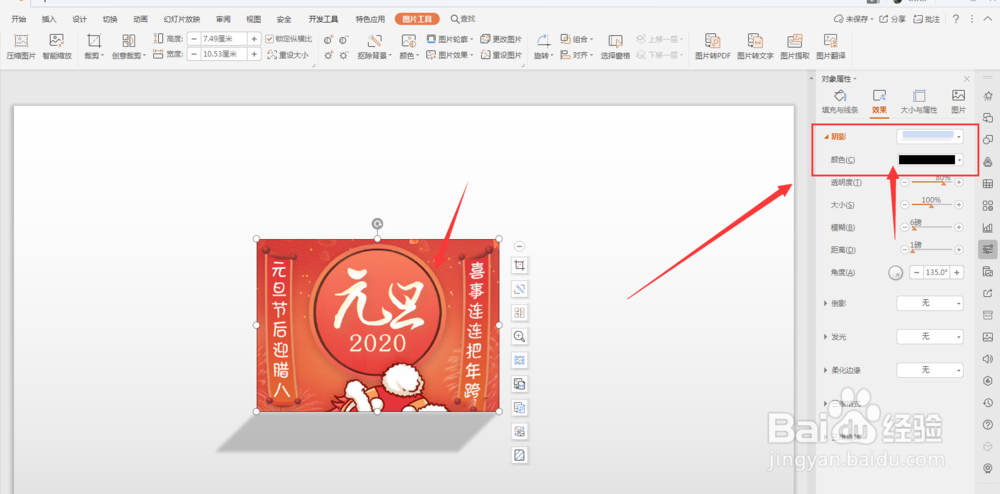Open the black shadow color swatch

(x=929, y=160)
